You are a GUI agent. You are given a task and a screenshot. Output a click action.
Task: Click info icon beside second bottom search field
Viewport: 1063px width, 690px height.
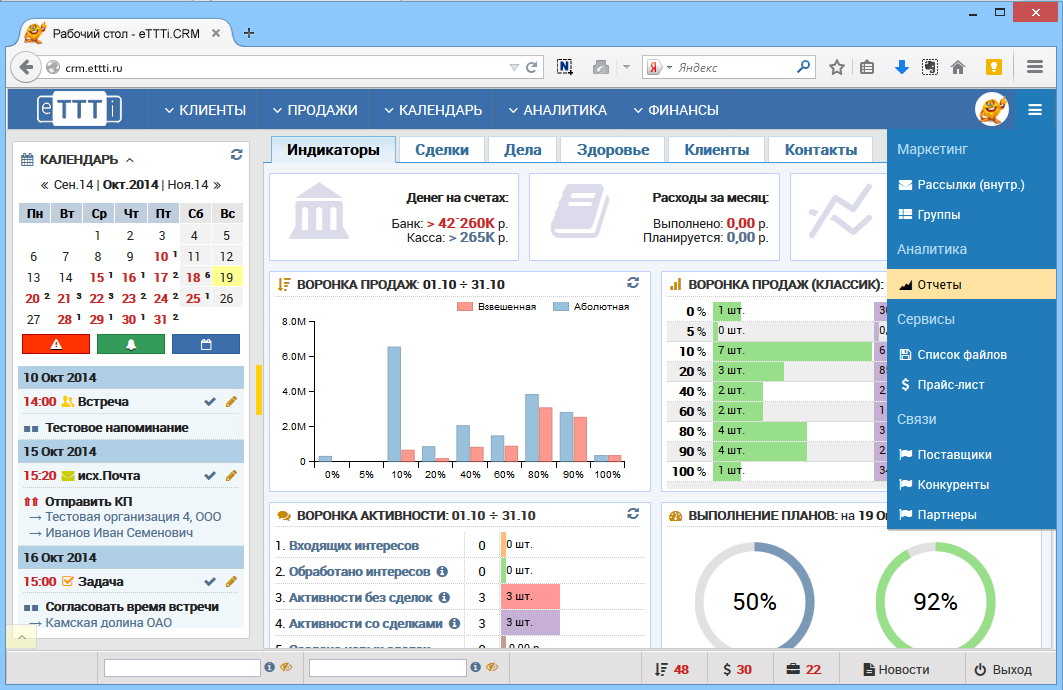pos(475,667)
